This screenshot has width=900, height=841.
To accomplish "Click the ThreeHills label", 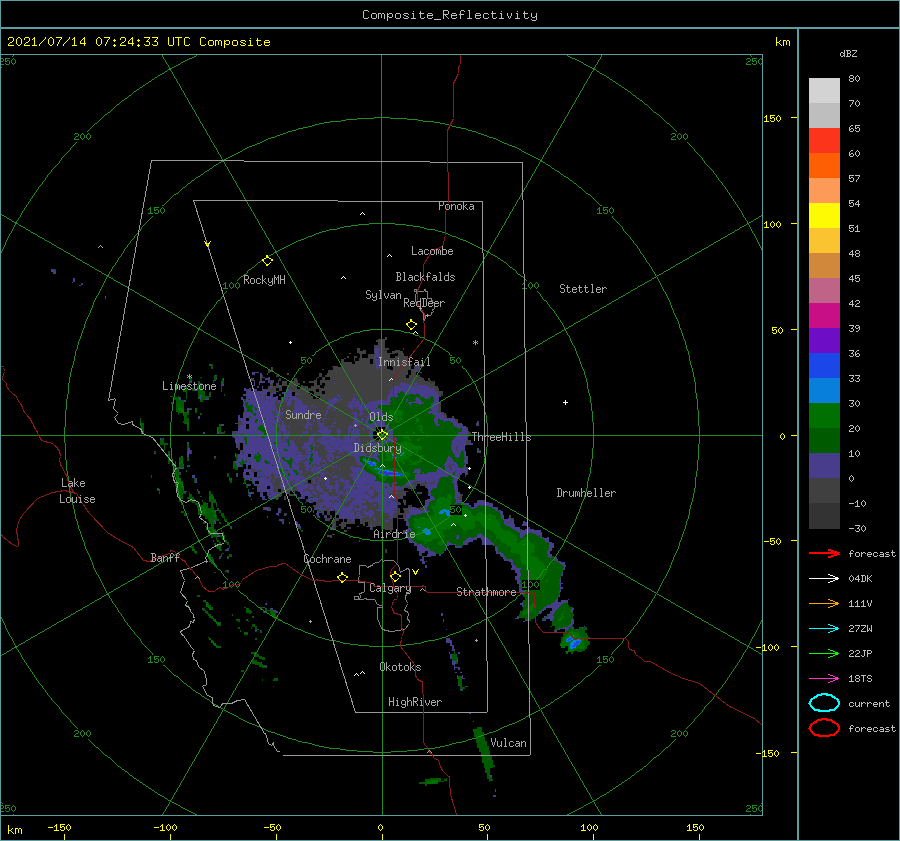I will tap(502, 437).
